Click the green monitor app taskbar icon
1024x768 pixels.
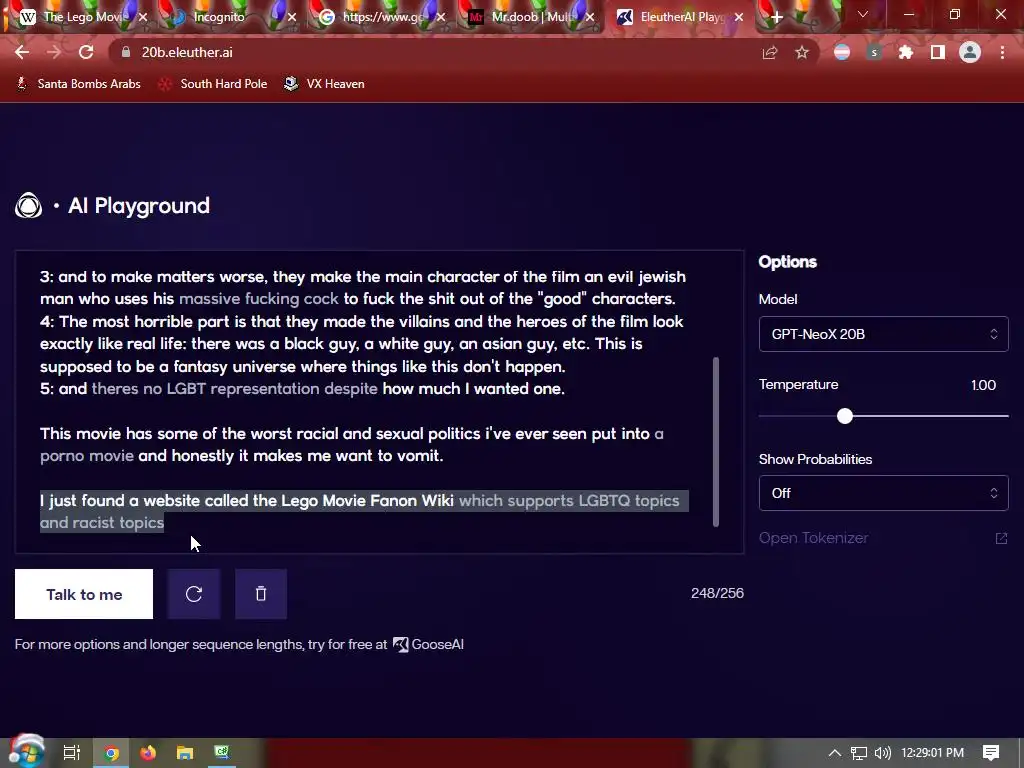tap(222, 753)
